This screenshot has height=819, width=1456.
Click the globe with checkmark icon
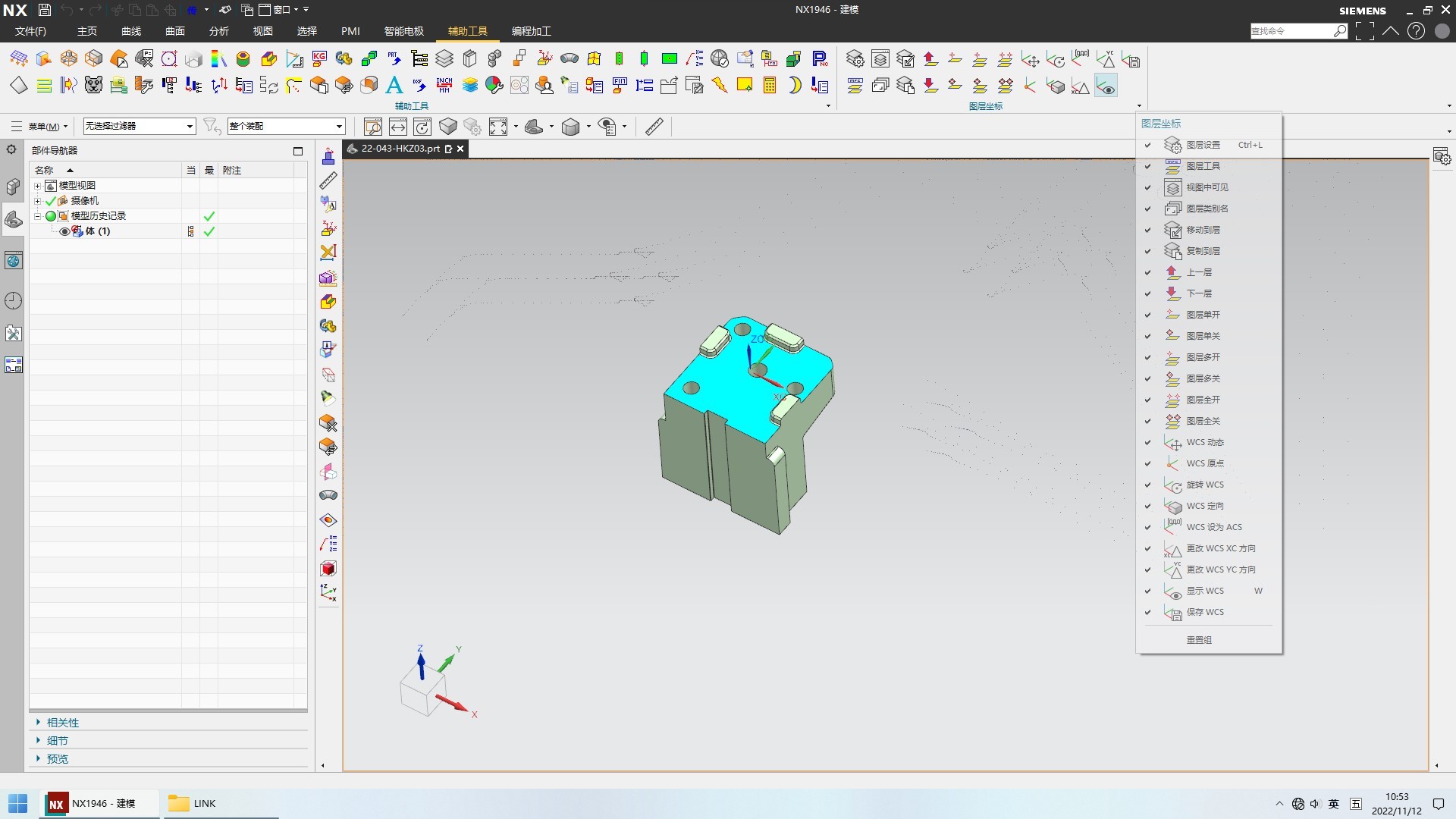[720, 59]
